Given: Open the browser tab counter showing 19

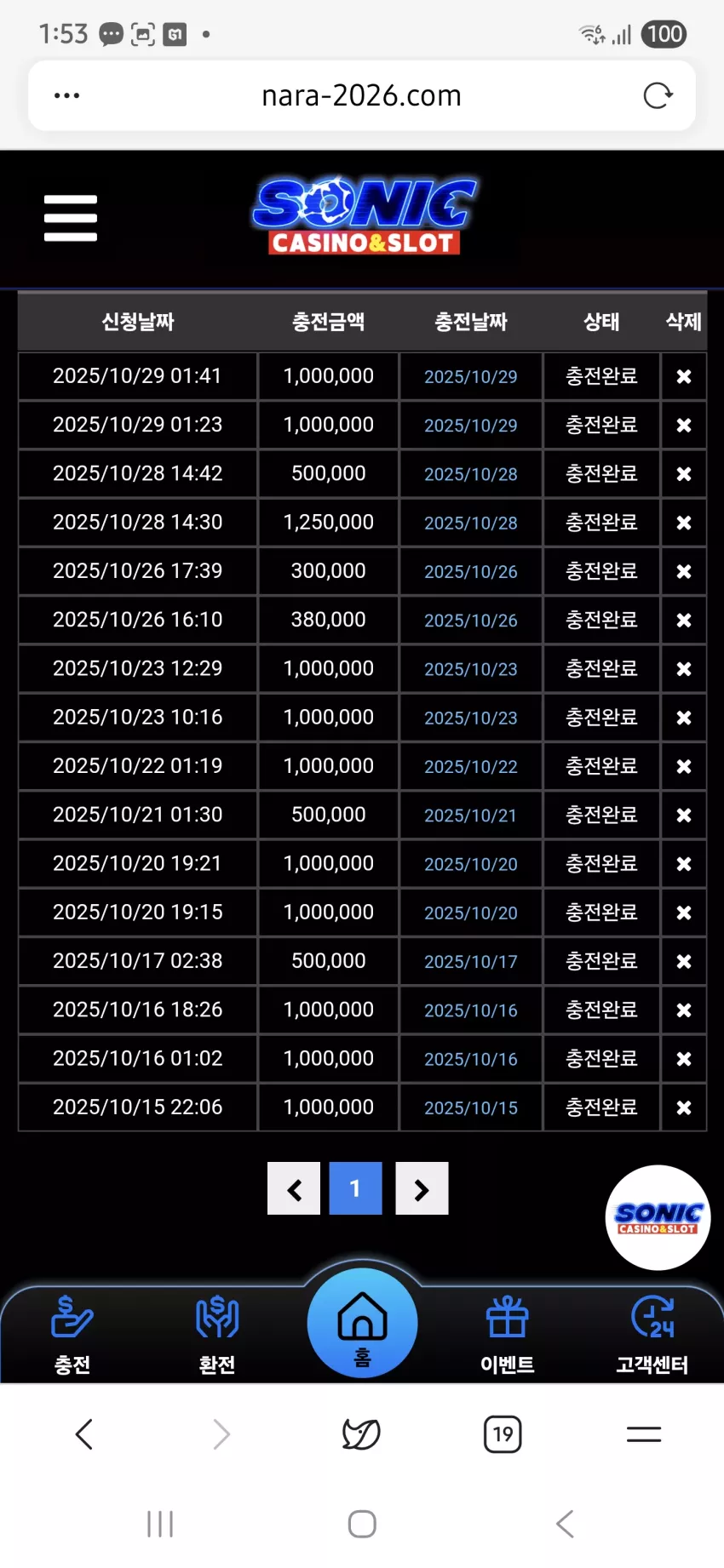Looking at the screenshot, I should click(x=503, y=1434).
